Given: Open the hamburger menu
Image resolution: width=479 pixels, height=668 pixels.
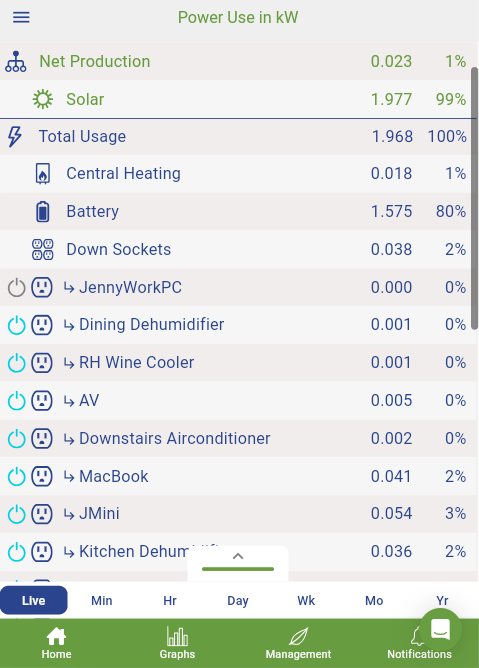Looking at the screenshot, I should tap(21, 17).
